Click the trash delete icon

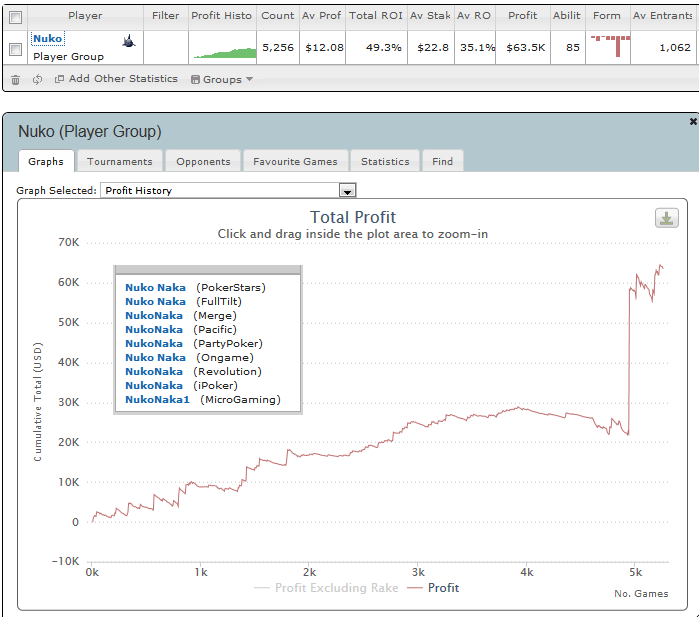pos(16,80)
